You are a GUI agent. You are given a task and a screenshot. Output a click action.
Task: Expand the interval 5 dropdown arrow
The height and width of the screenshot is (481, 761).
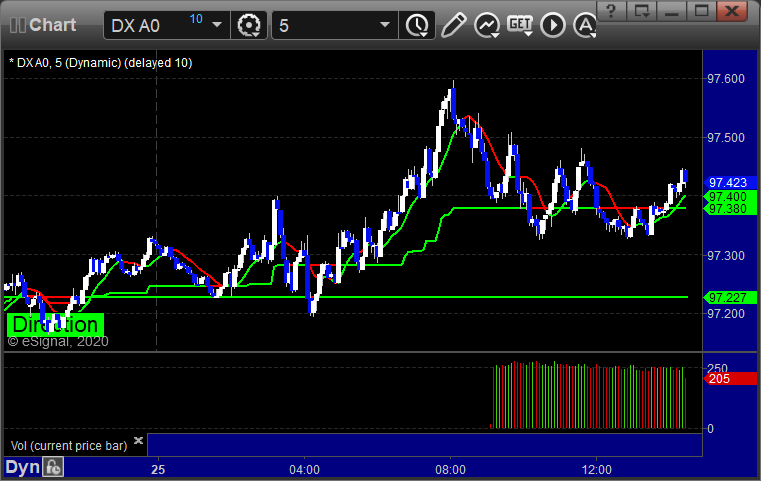click(x=385, y=25)
